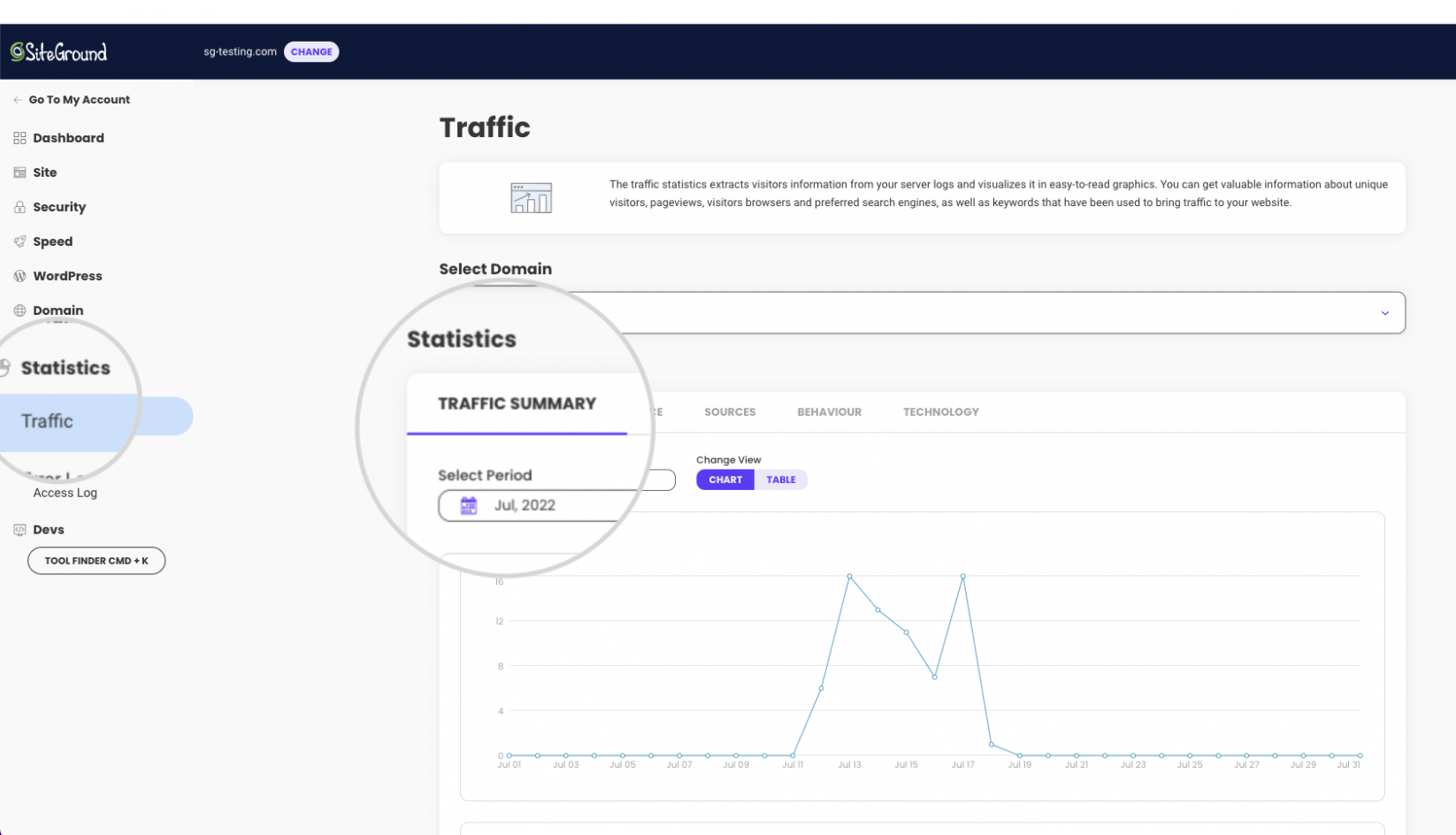This screenshot has width=1456, height=835.
Task: Expand the Security menu section
Action: [x=59, y=207]
